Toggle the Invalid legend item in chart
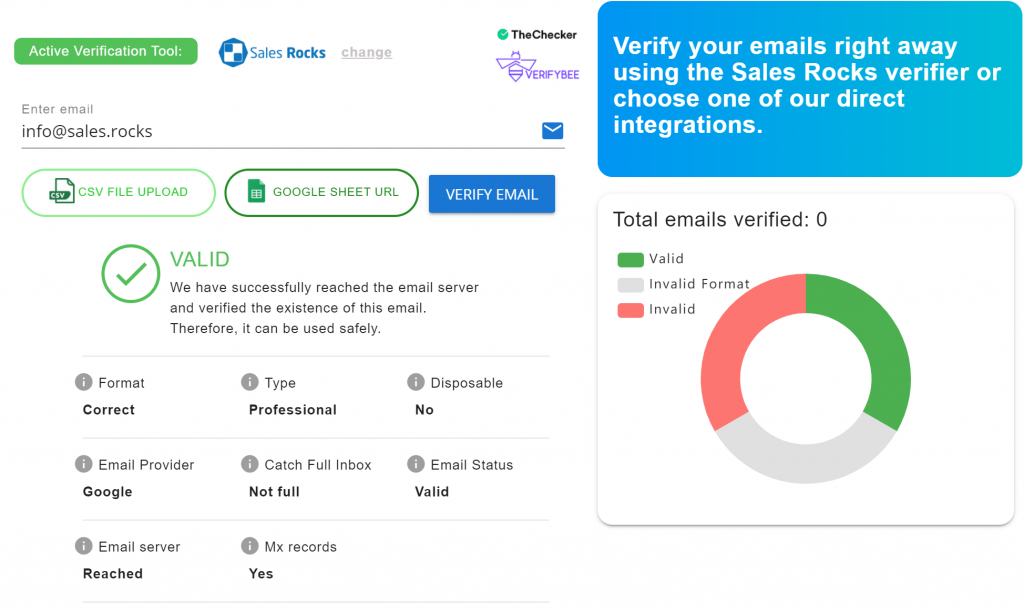Image resolution: width=1024 pixels, height=612 pixels. click(x=656, y=309)
